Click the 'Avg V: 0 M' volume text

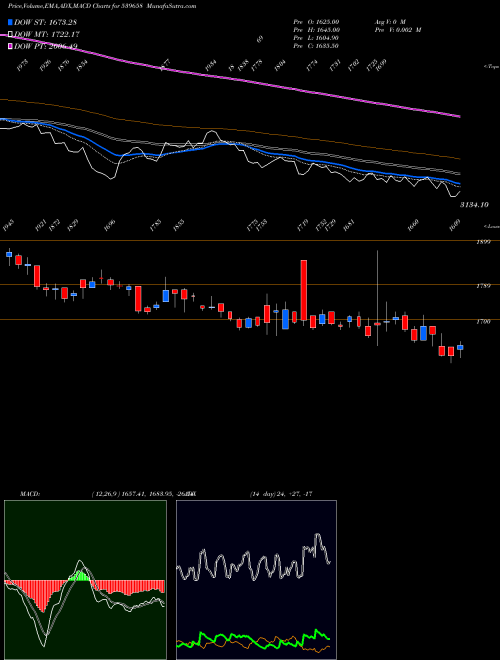[389, 21]
